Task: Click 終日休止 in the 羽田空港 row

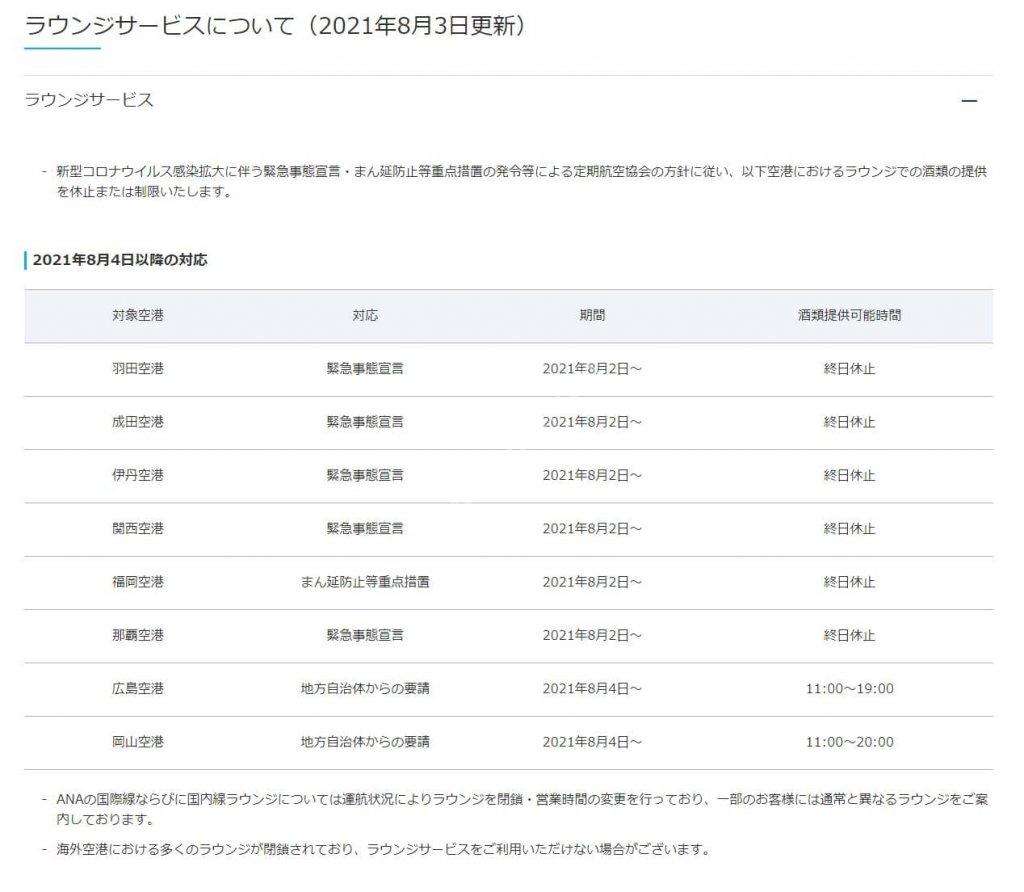Action: [x=849, y=368]
